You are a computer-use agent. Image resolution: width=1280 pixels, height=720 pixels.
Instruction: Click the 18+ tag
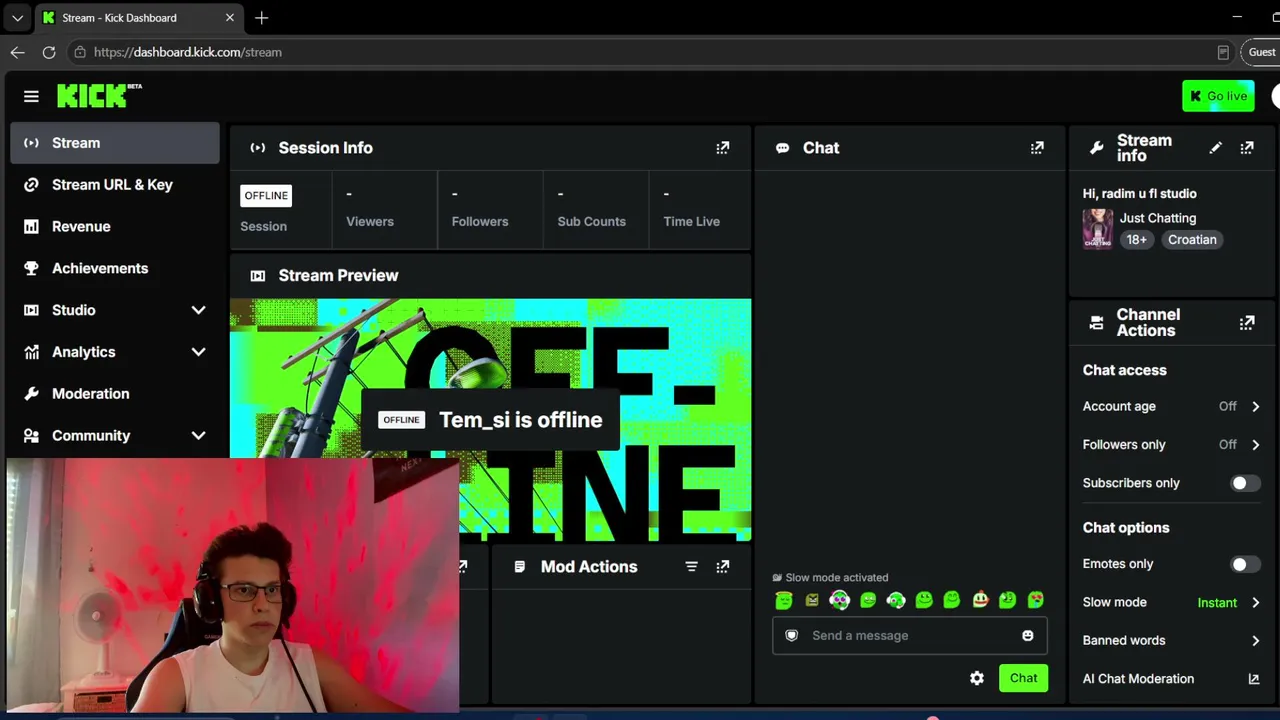click(x=1136, y=240)
